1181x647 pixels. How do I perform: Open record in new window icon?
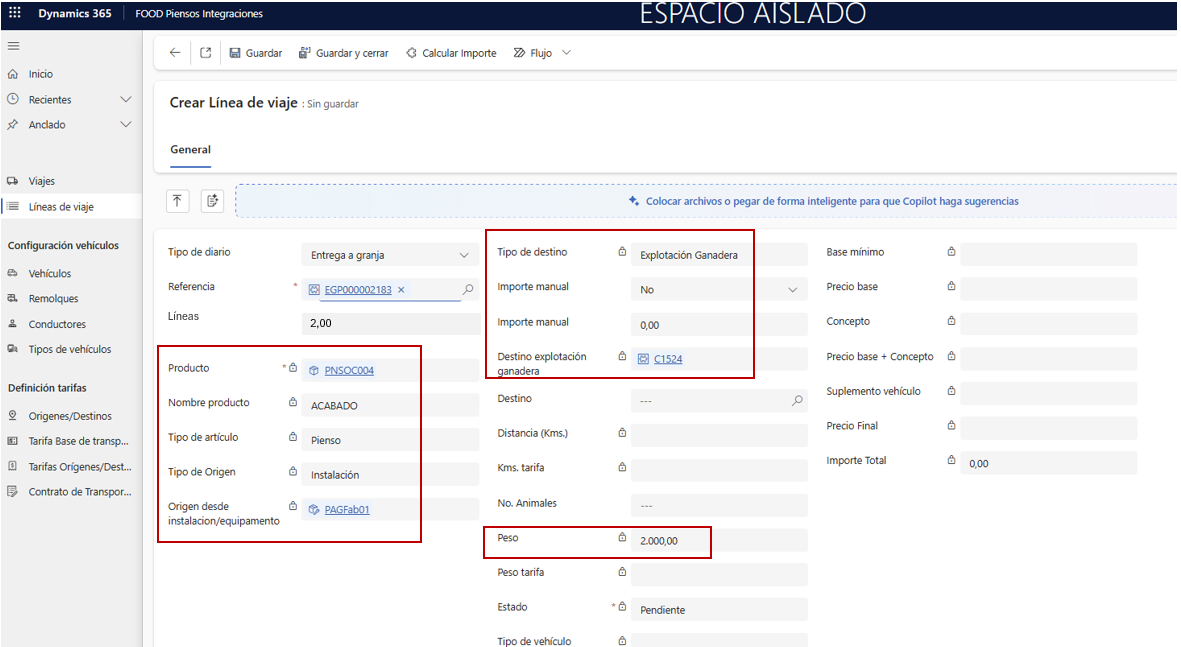[x=205, y=53]
